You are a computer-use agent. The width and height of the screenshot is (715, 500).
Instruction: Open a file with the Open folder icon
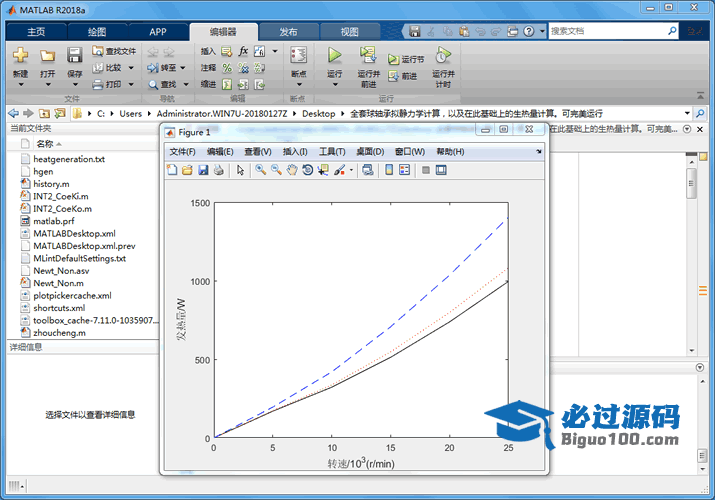pos(47,56)
